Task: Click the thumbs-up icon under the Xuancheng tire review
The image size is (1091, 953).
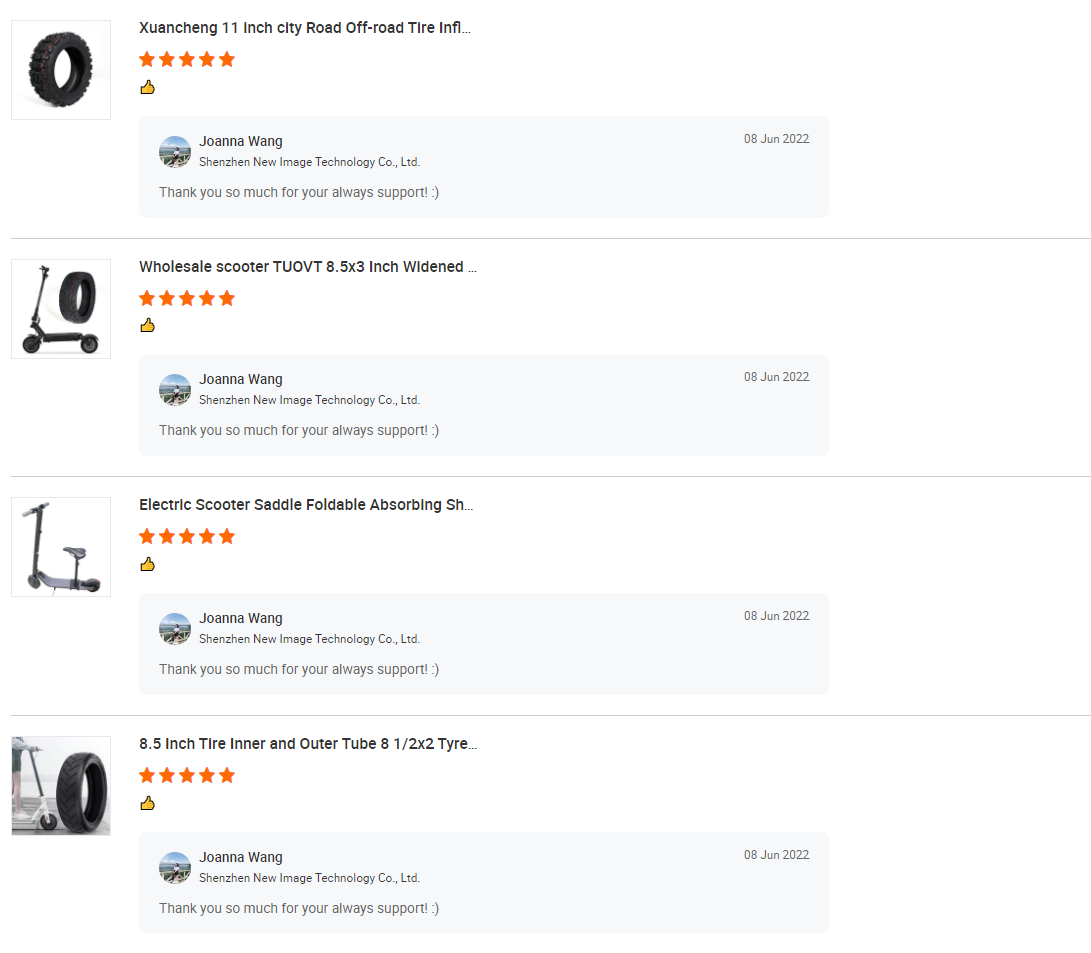Action: (147, 87)
